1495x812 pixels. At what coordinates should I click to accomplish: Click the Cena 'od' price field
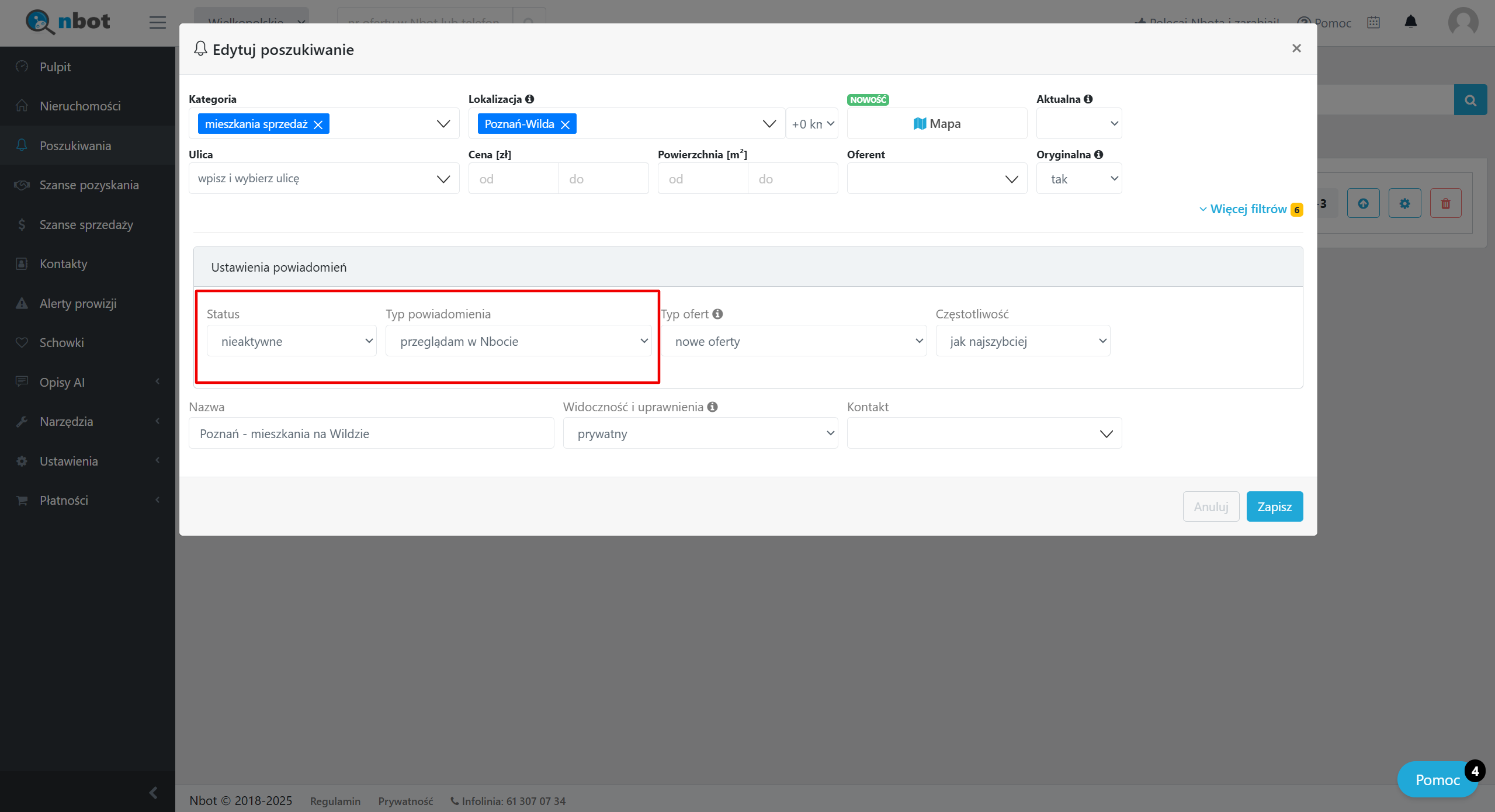[x=513, y=179]
